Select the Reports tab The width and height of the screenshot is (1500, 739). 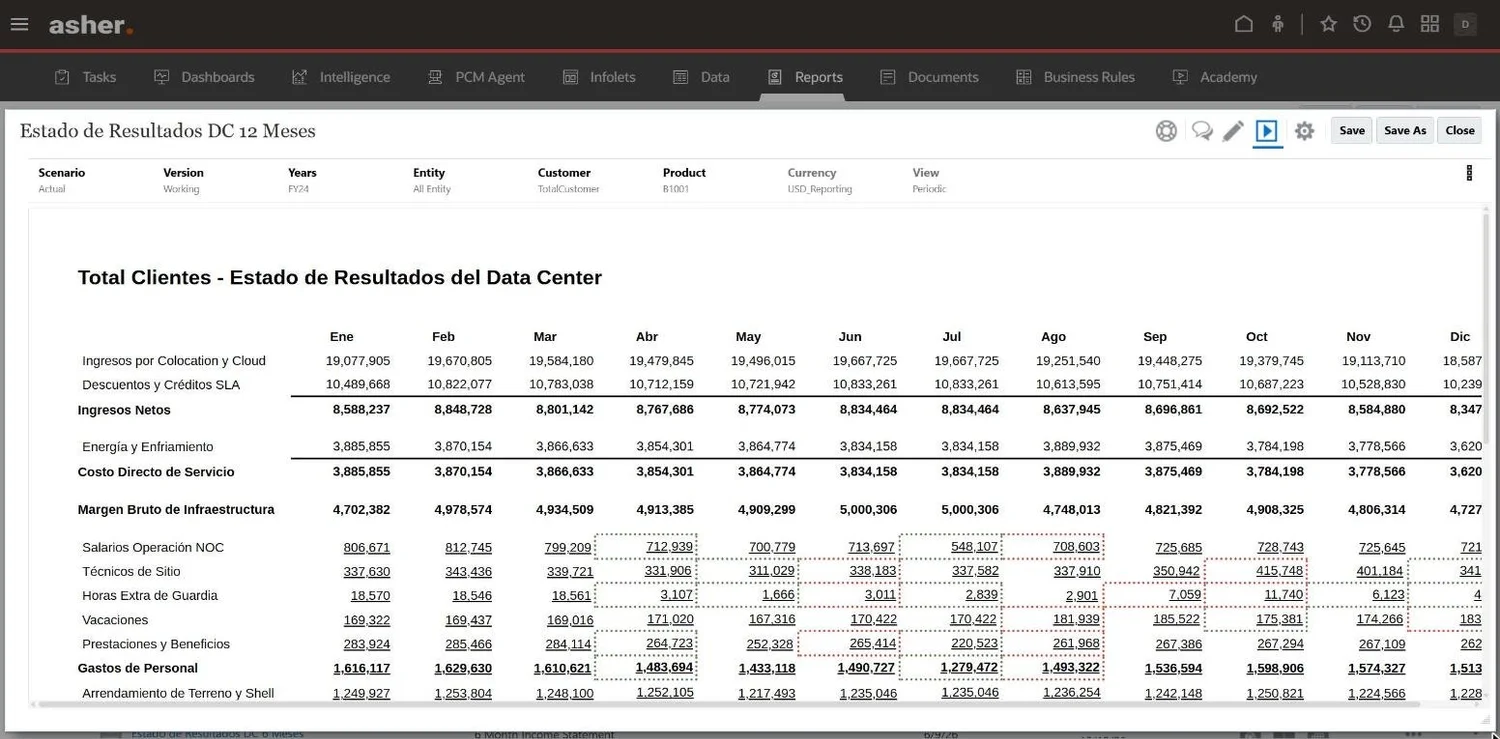pyautogui.click(x=805, y=77)
